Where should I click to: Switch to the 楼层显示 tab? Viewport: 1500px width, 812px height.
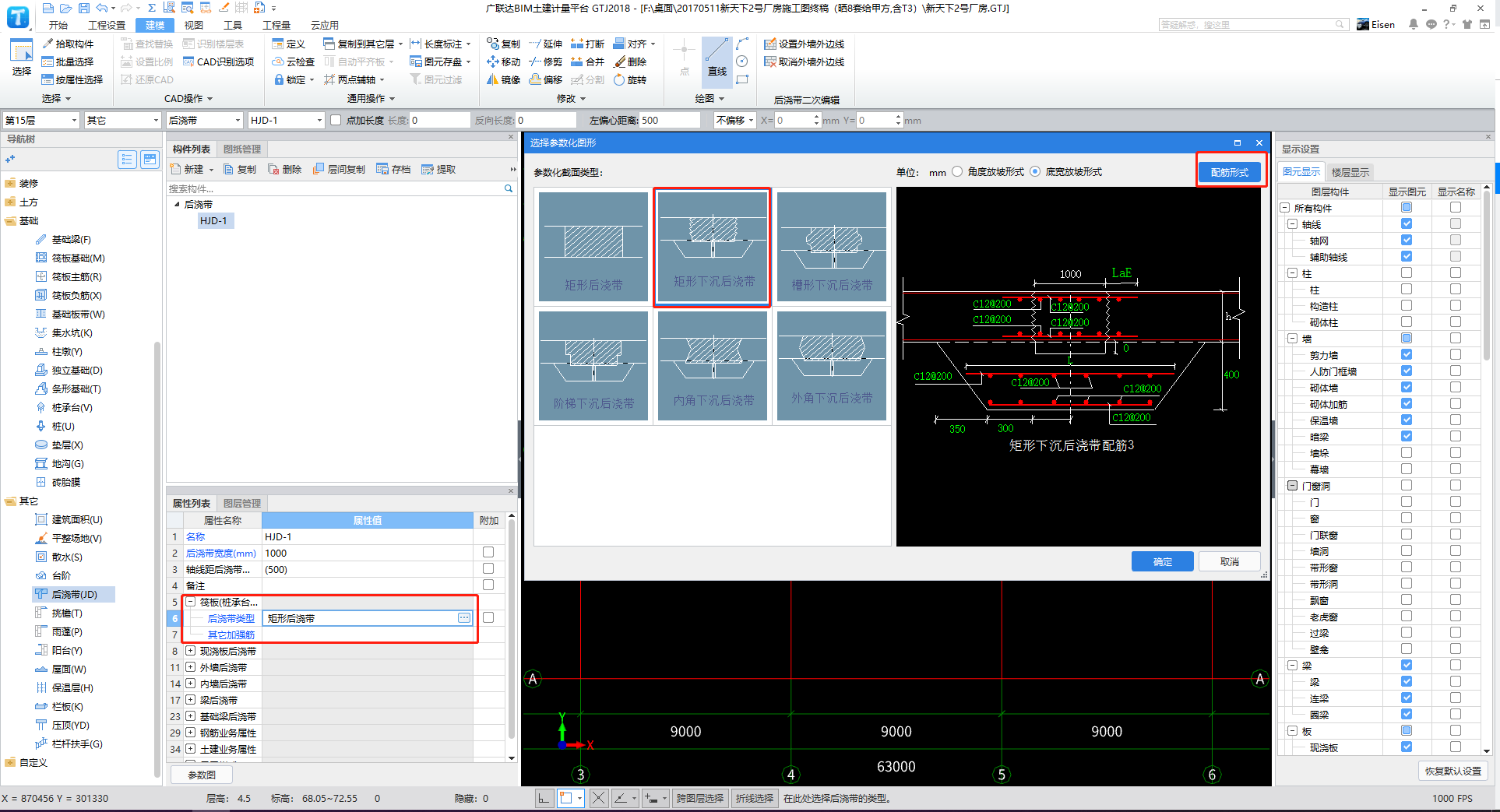(1350, 172)
